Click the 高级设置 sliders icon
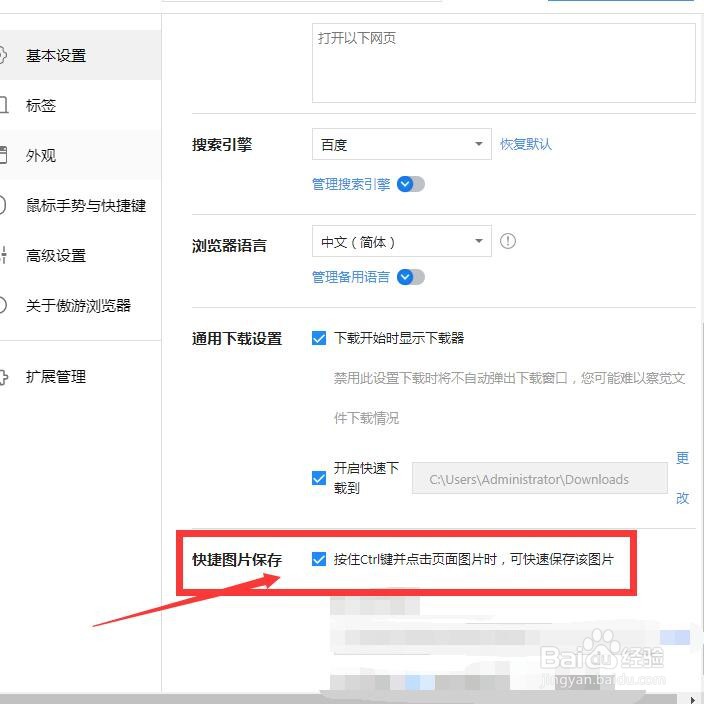The image size is (704, 704). click(x=4, y=255)
